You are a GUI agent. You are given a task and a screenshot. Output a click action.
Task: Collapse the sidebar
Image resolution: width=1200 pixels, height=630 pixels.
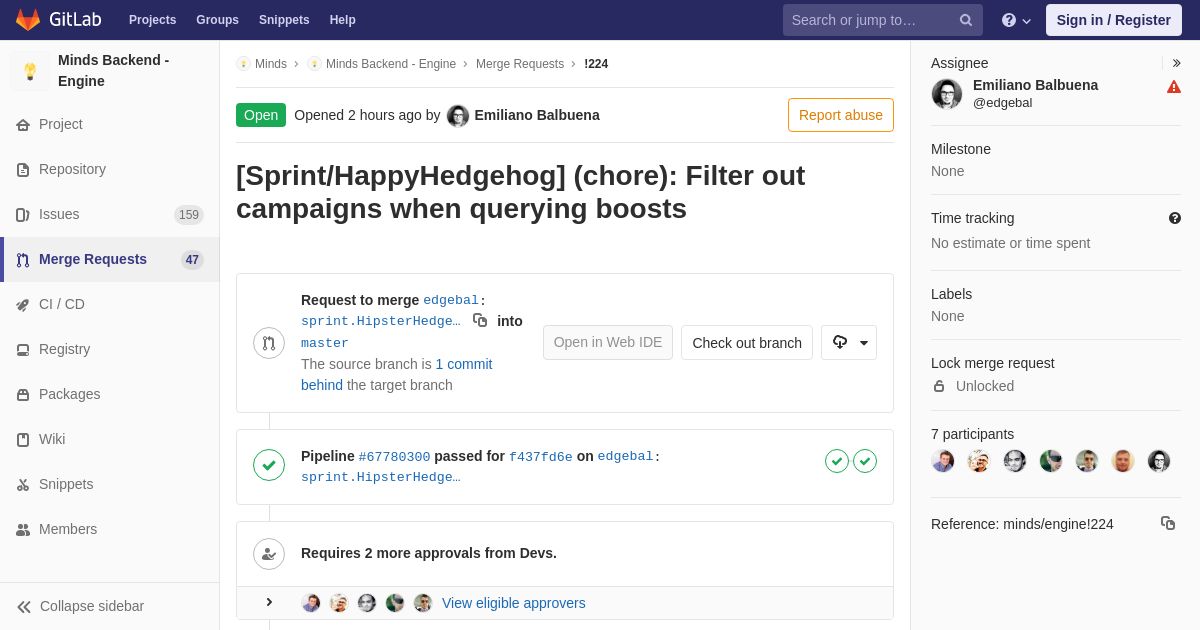(110, 606)
